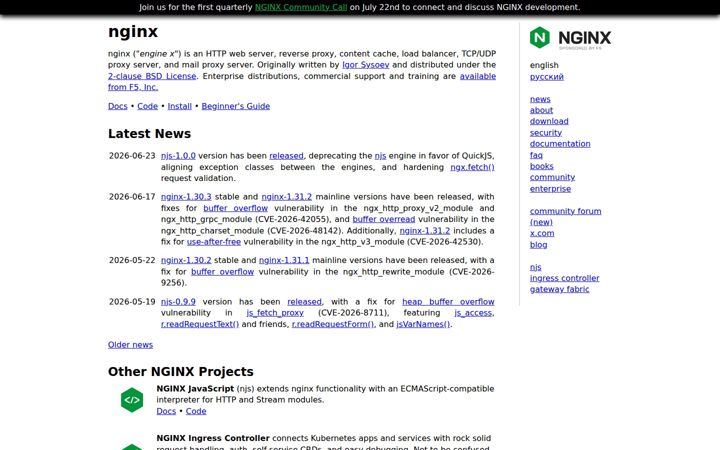Open the 'heap buffer overflow' link
Viewport: 720px width, 450px height.
pos(448,302)
